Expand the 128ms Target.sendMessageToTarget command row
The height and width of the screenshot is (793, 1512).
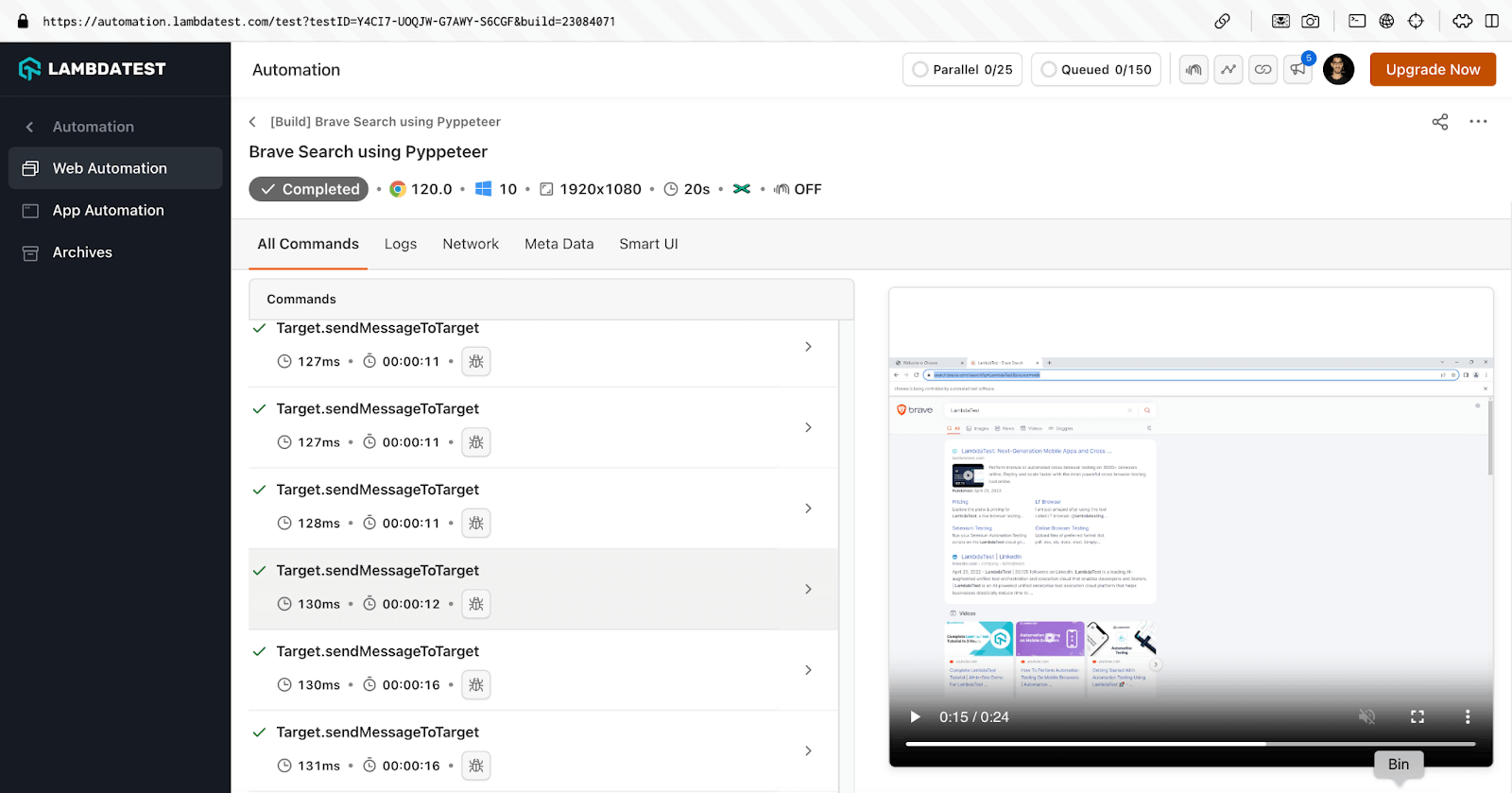click(x=808, y=509)
